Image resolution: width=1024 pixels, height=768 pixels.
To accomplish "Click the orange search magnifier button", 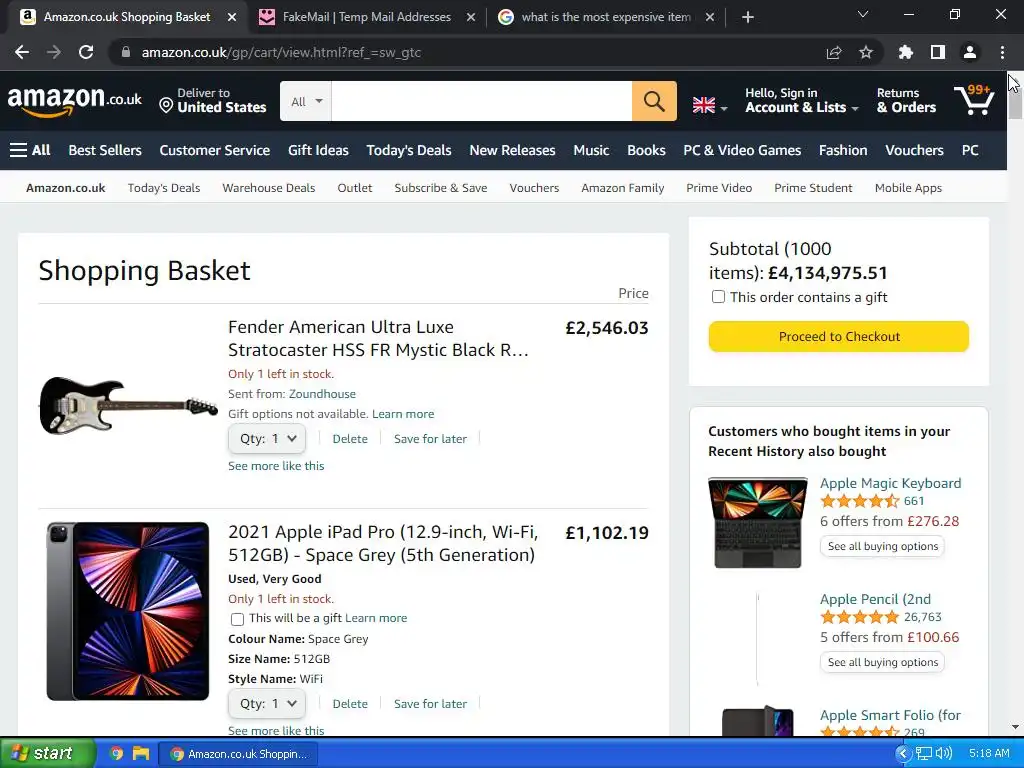I will tap(654, 101).
